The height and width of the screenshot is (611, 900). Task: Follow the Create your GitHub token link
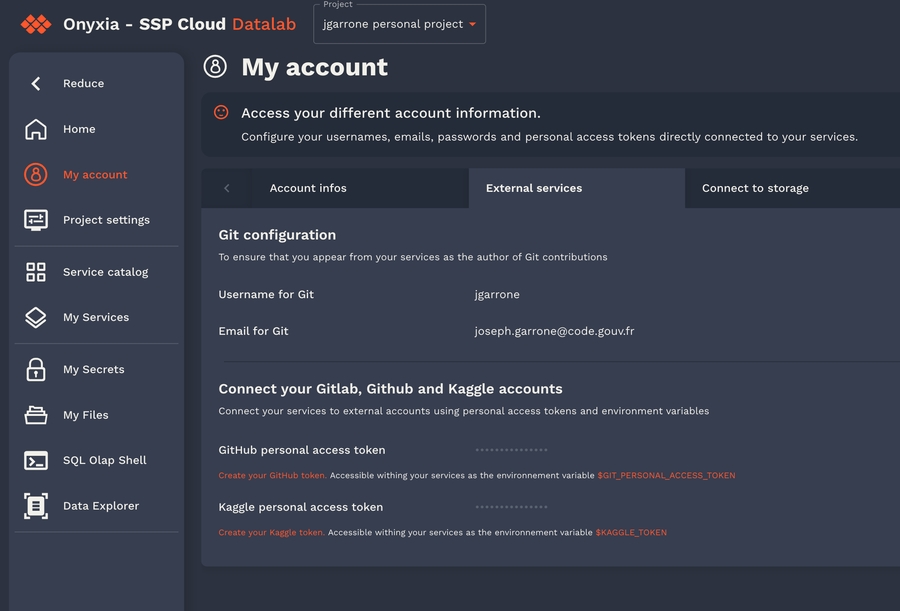272,476
